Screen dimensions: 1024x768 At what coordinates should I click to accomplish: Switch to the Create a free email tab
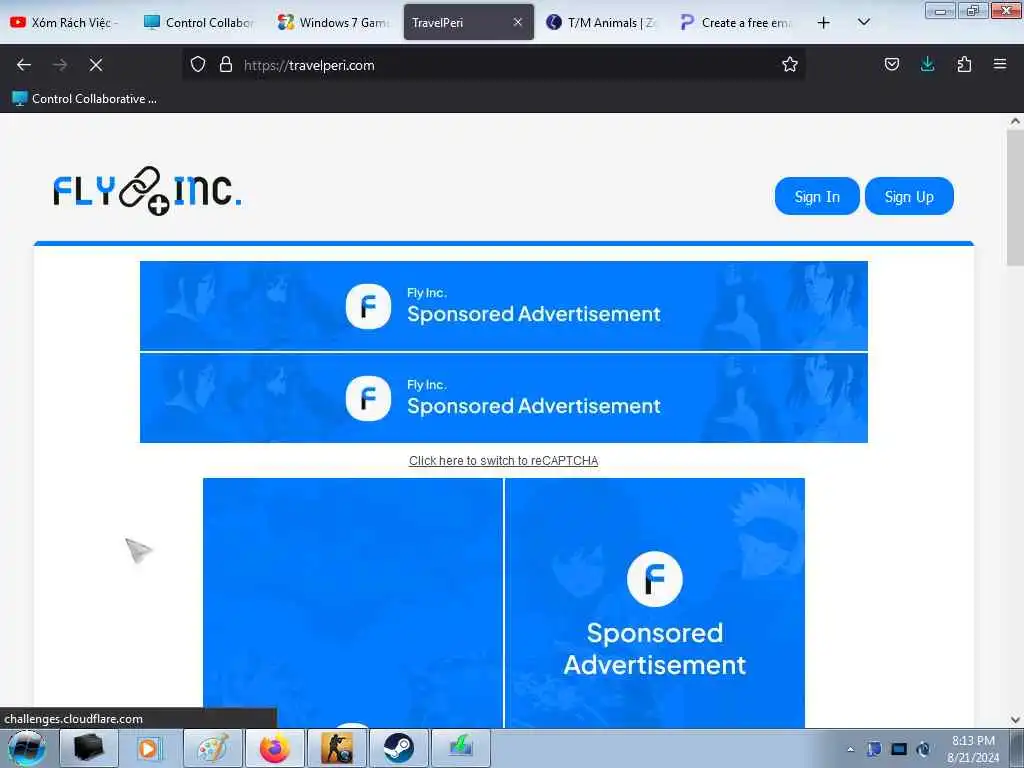pos(737,22)
